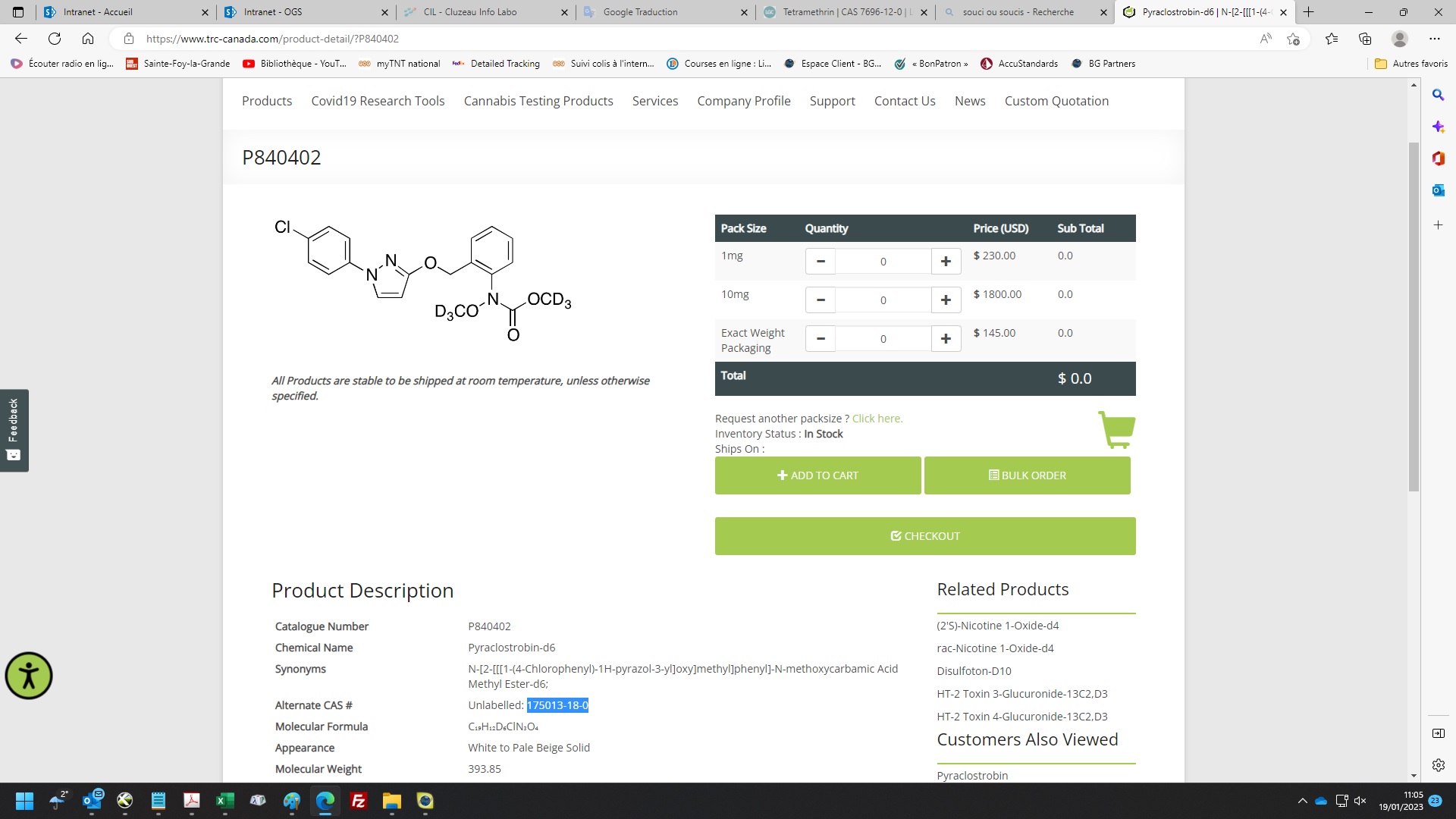Open Excel from the taskbar
The width and height of the screenshot is (1456, 819).
(224, 801)
